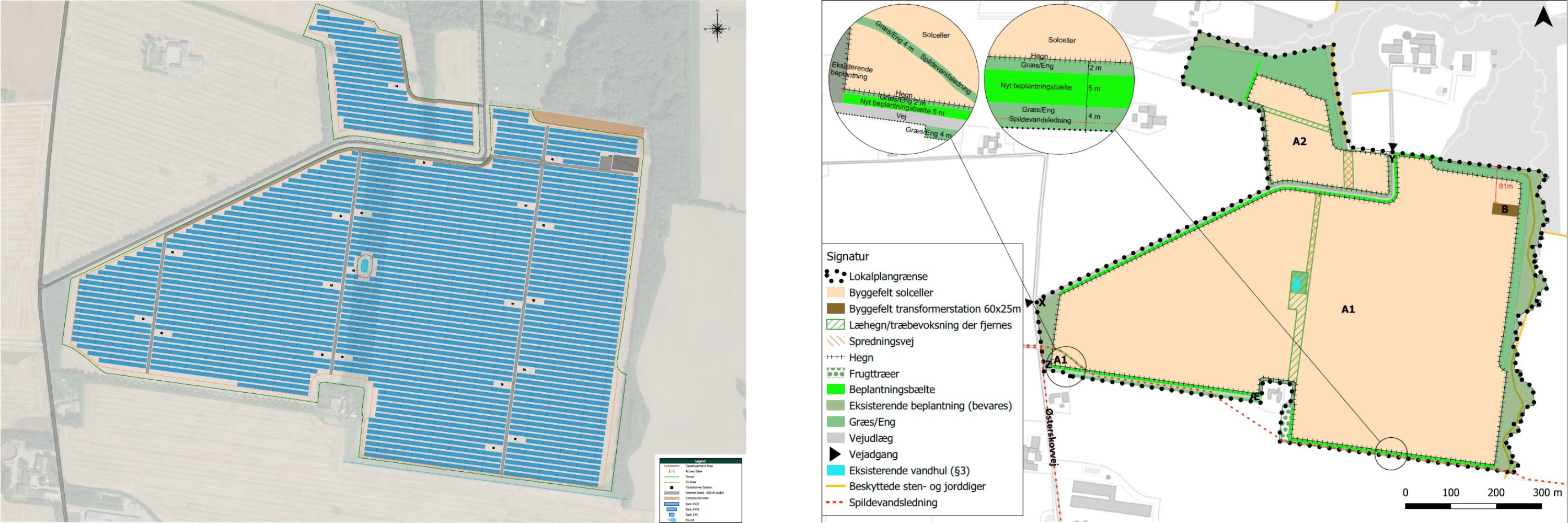Click the hatched Læhegn symbol in the legend
This screenshot has width=1568, height=523.
point(835,324)
